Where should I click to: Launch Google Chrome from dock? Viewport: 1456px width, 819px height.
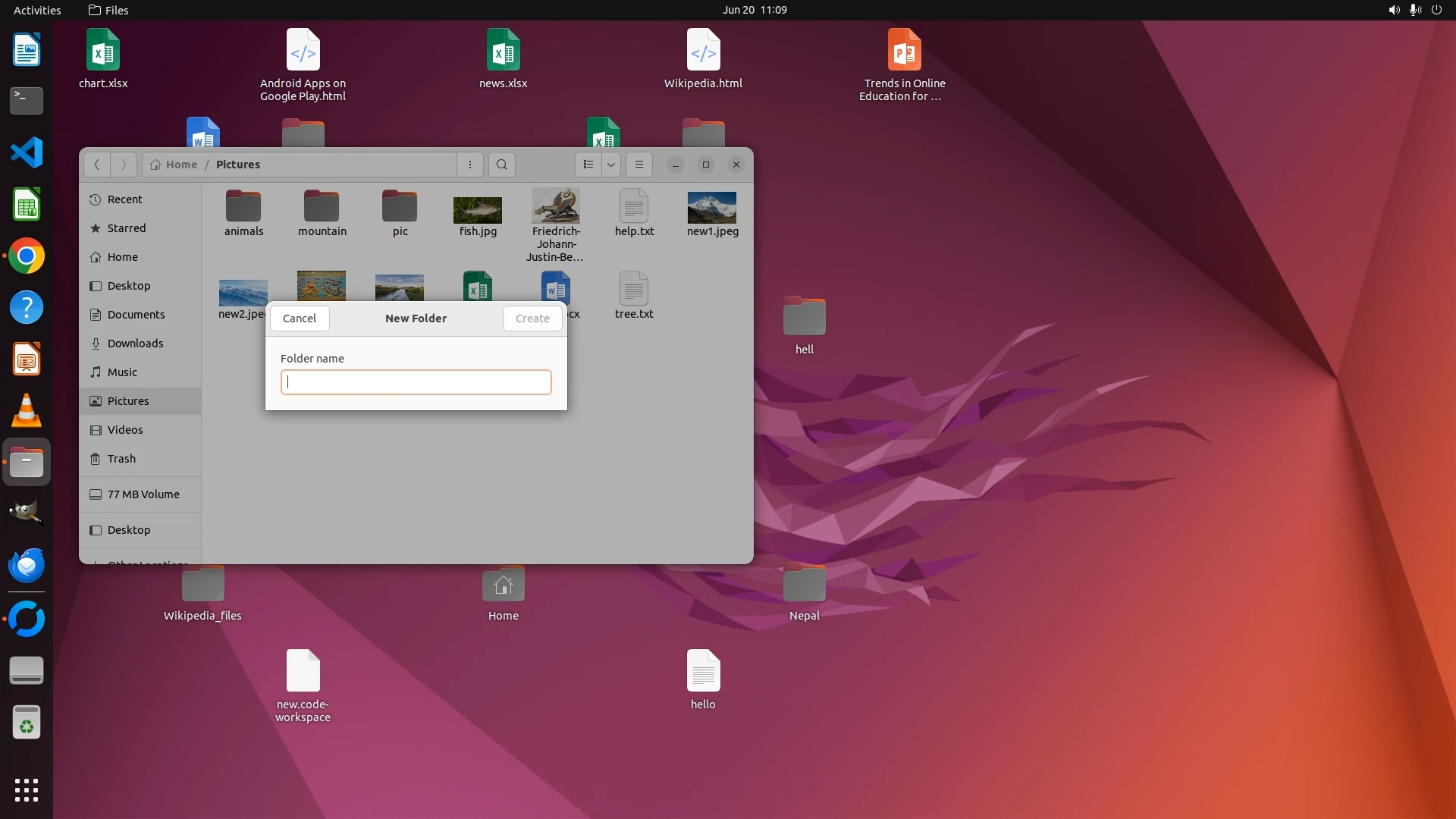pos(27,256)
